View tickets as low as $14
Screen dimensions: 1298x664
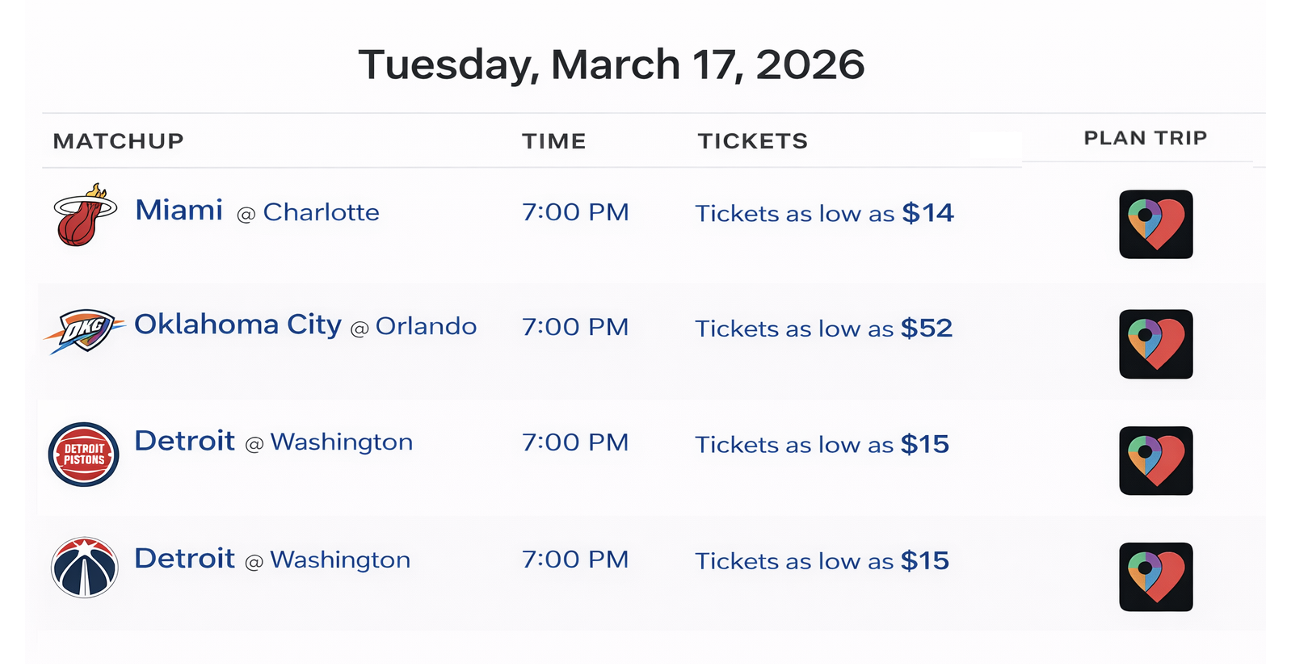pyautogui.click(x=824, y=213)
